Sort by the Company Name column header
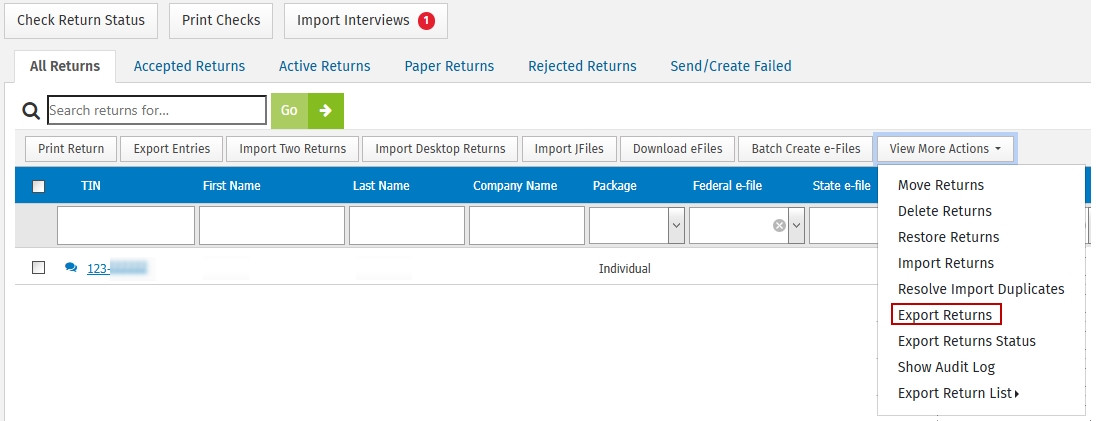Image resolution: width=1103 pixels, height=421 pixels. [x=515, y=186]
